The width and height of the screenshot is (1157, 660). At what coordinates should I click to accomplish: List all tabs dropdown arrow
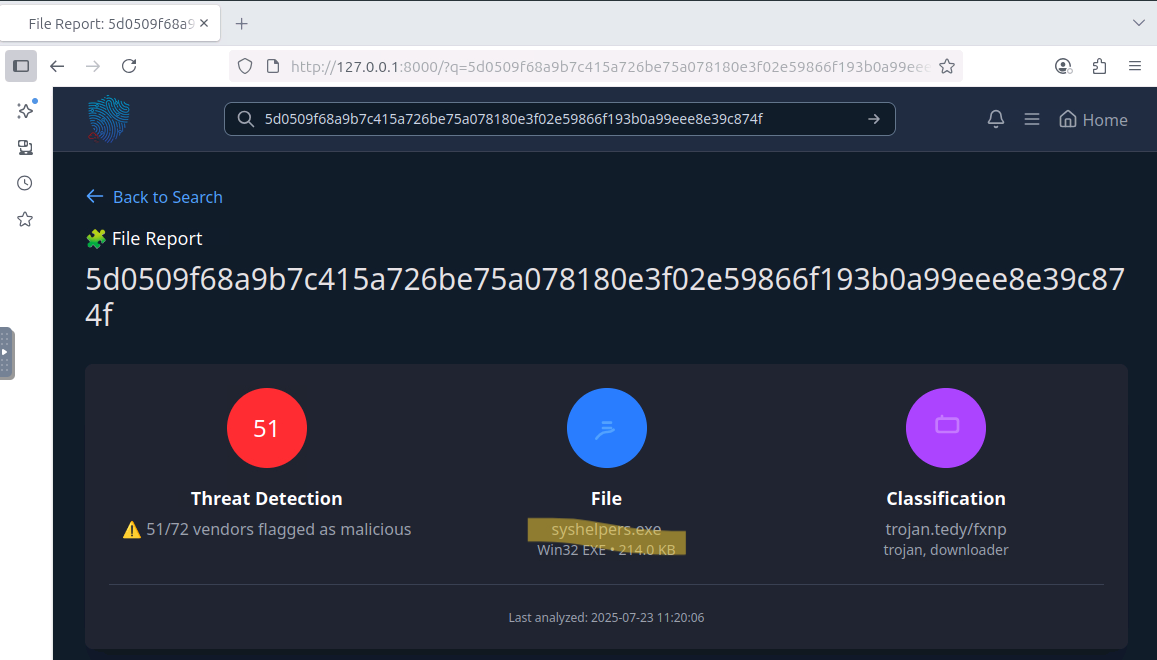(x=1139, y=23)
